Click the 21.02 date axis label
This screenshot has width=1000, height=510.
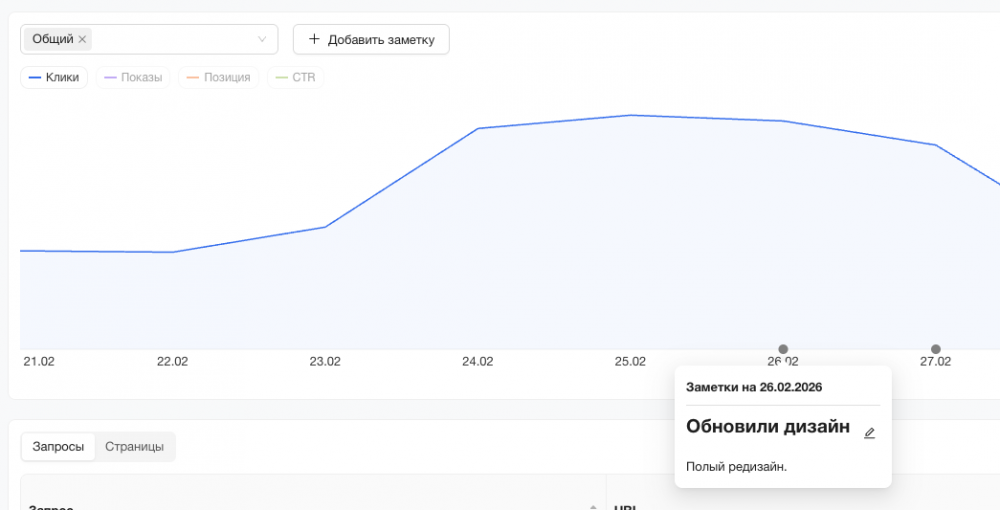coord(39,361)
